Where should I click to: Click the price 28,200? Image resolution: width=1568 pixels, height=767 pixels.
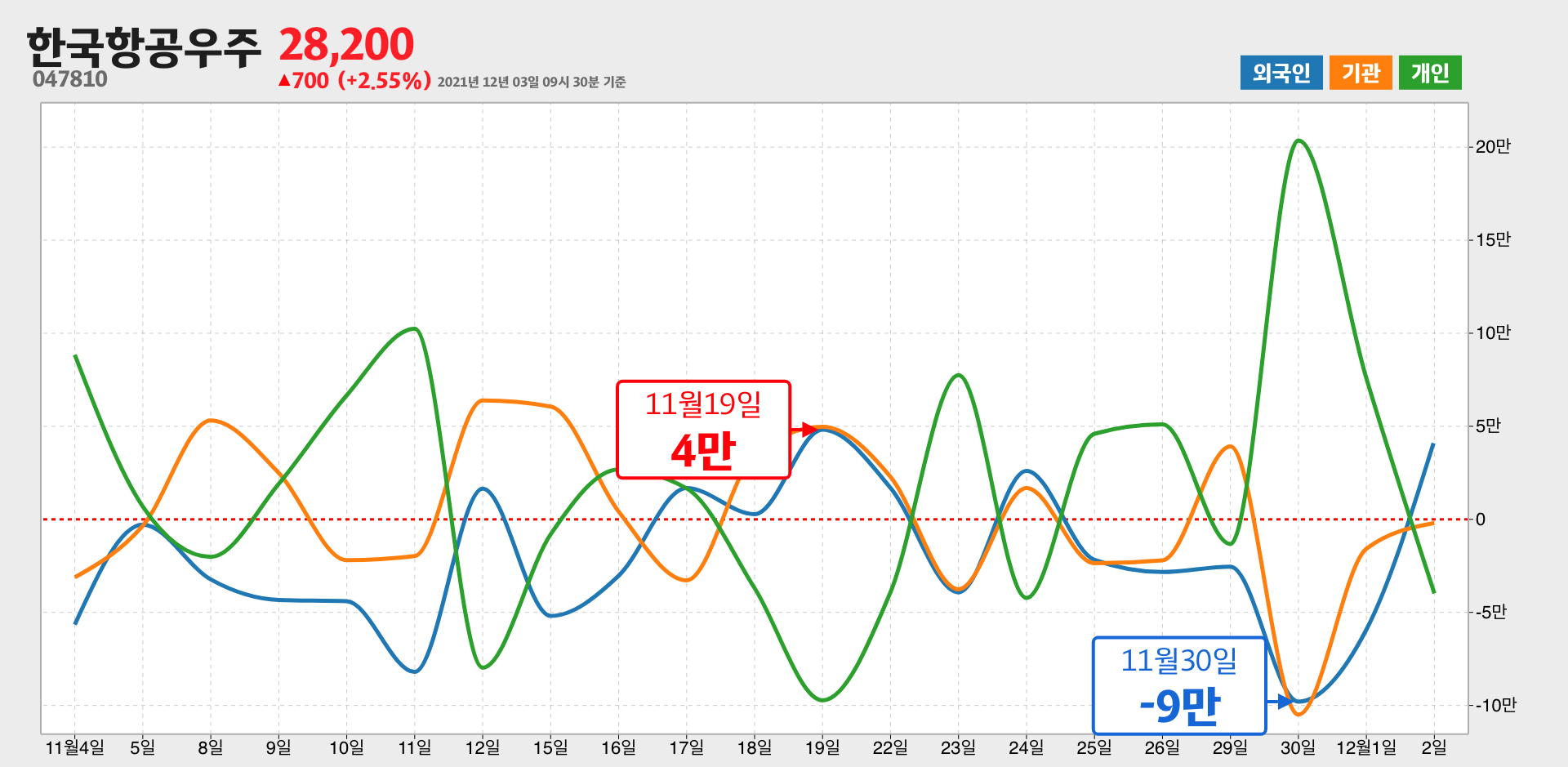pyautogui.click(x=346, y=44)
